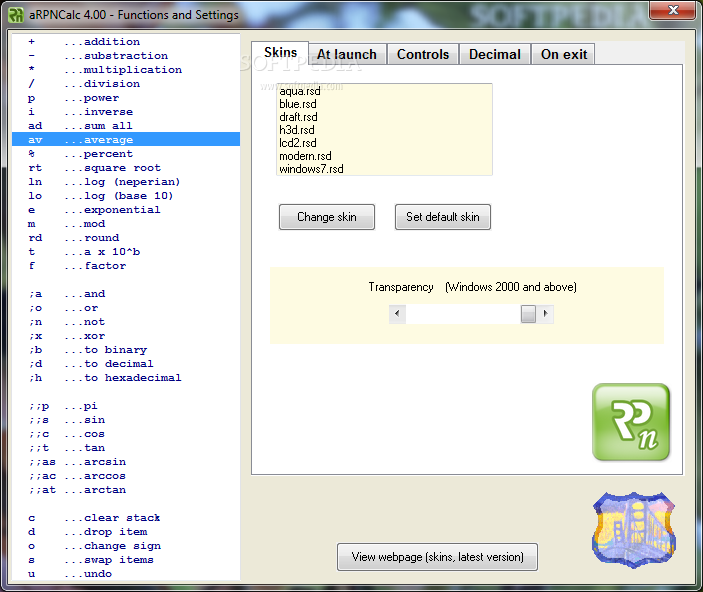Select the ;;t tan row
Image resolution: width=703 pixels, height=592 pixels.
tap(126, 448)
